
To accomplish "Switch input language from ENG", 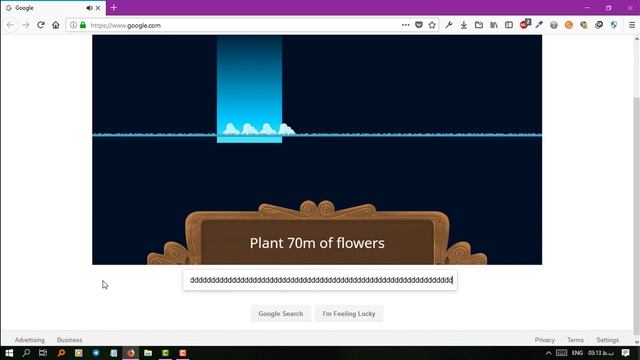I will click(x=577, y=353).
